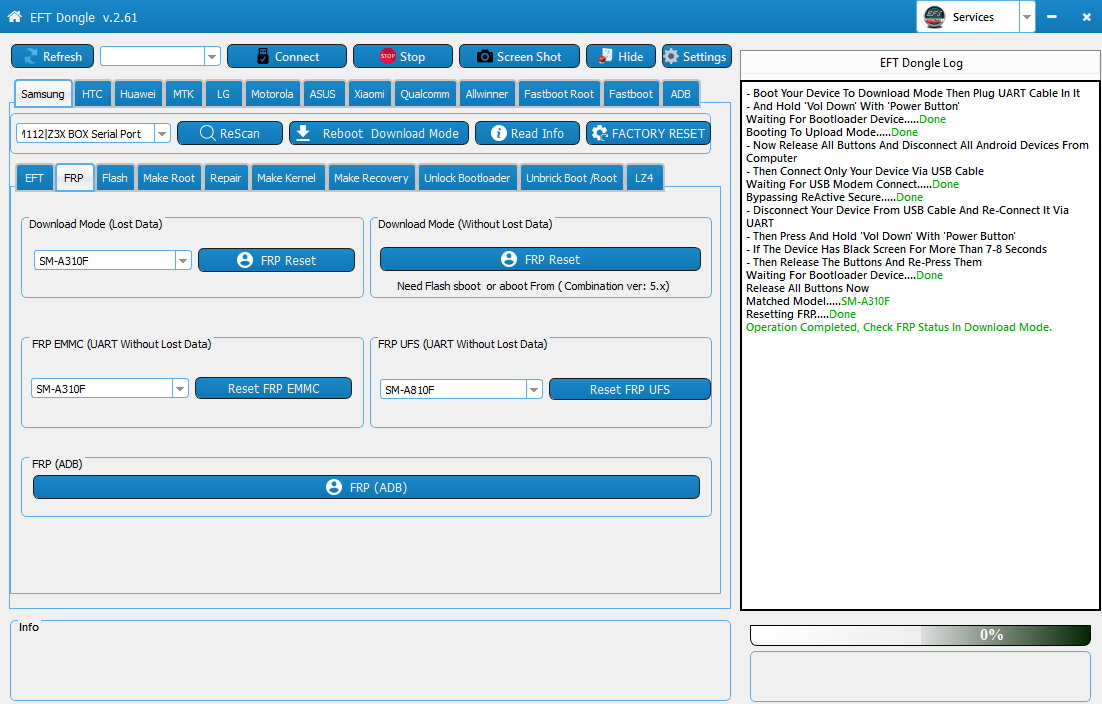Open Settings
Screen dimensions: 1102x704
(x=696, y=56)
